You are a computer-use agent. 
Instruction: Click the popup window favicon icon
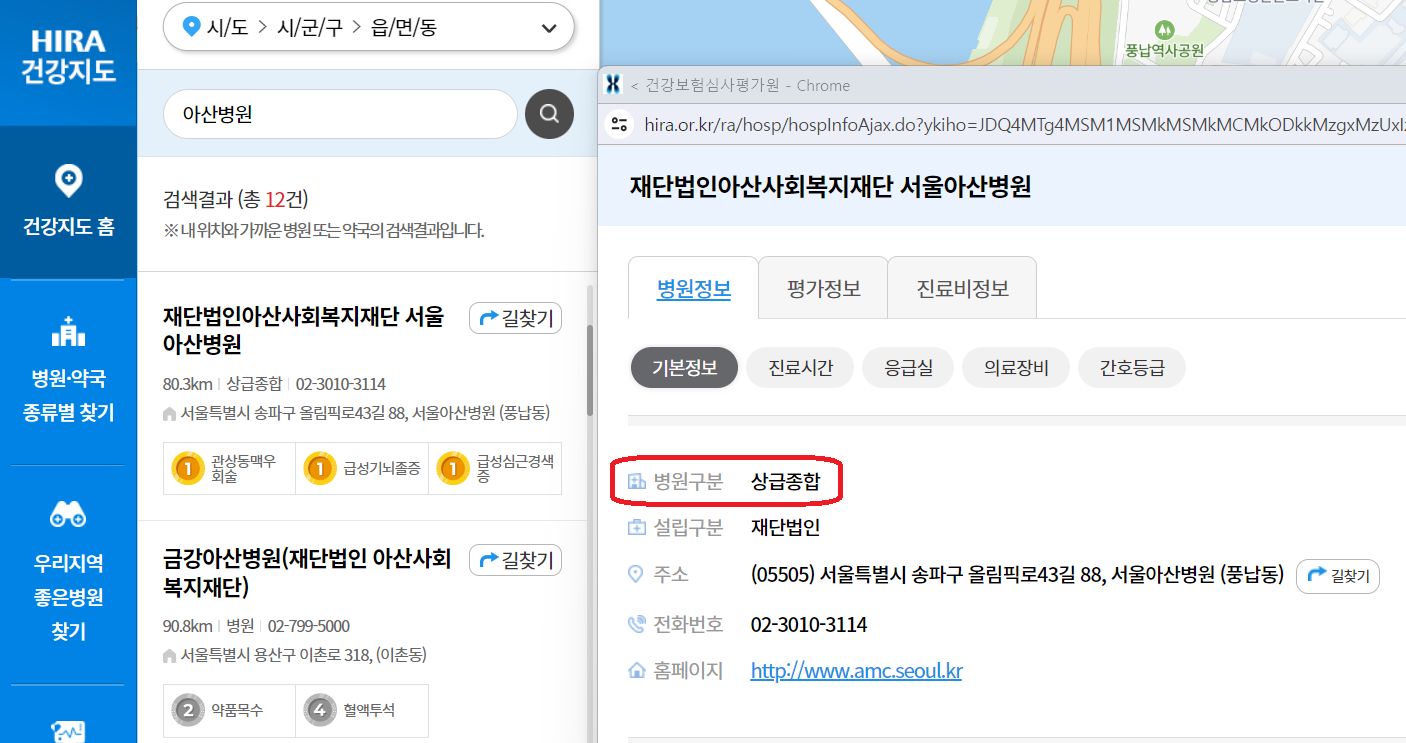tap(615, 85)
